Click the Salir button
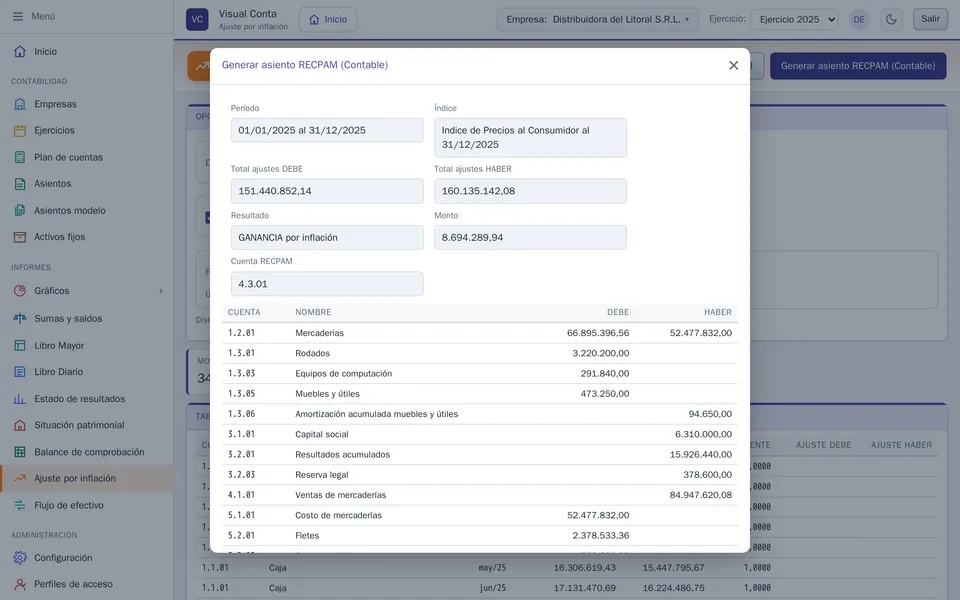Screen dimensions: 960x600 click(x=930, y=19)
